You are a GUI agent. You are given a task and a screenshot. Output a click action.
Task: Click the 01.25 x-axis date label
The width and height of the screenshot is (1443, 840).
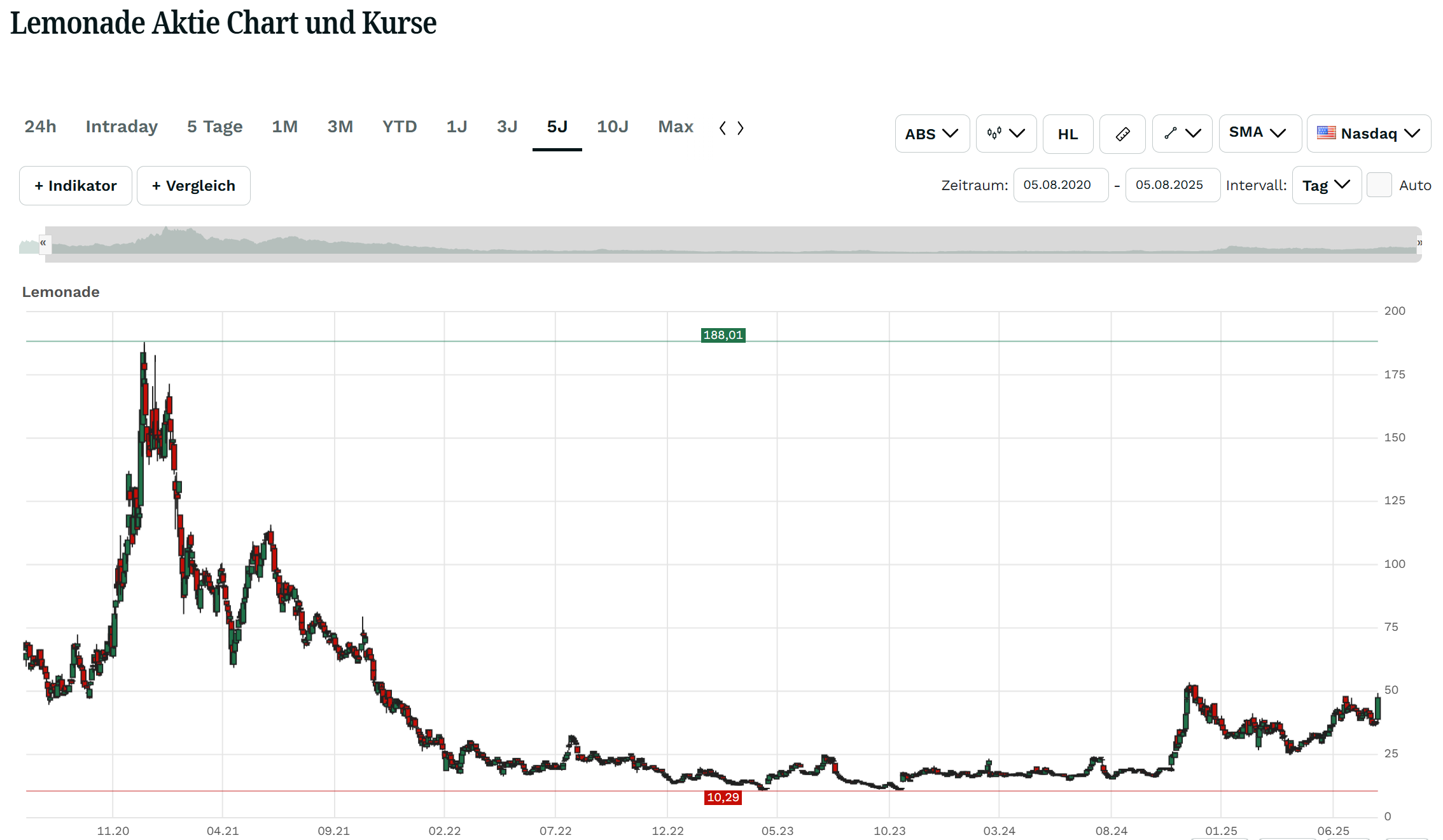1221,831
